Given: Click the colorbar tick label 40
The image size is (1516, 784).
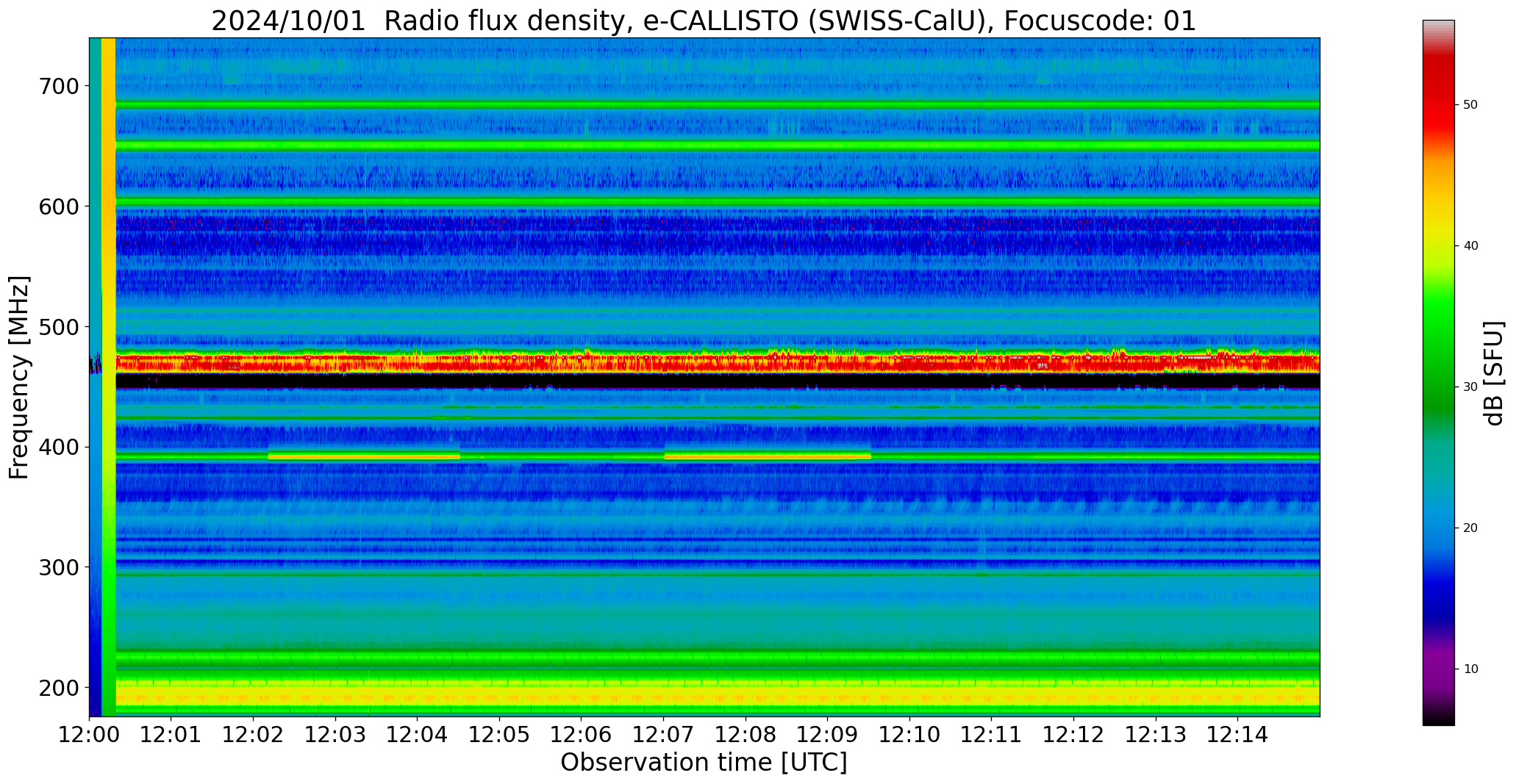Looking at the screenshot, I should click(1470, 246).
